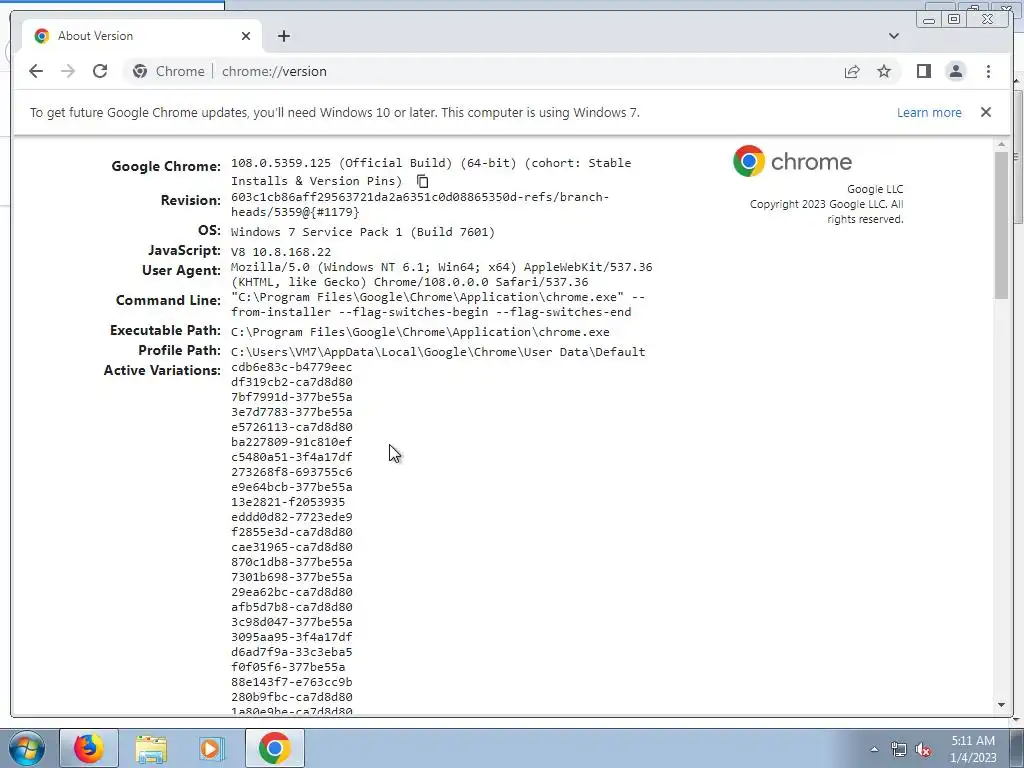1024x768 pixels.
Task: Click the scrollbar up arrow
Action: point(1001,144)
